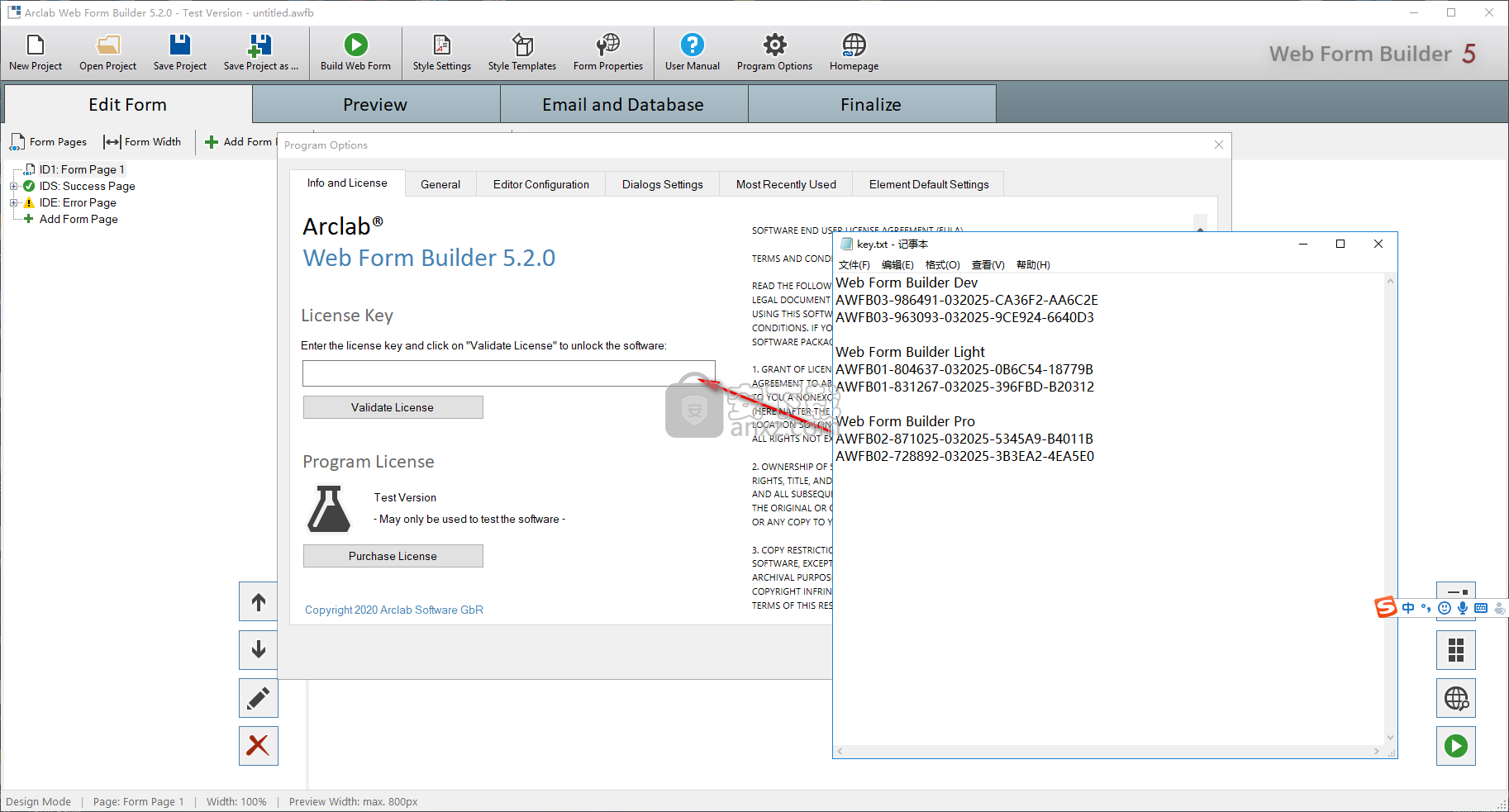This screenshot has width=1509, height=812.
Task: Close the Program Options dialog
Action: [x=1219, y=145]
